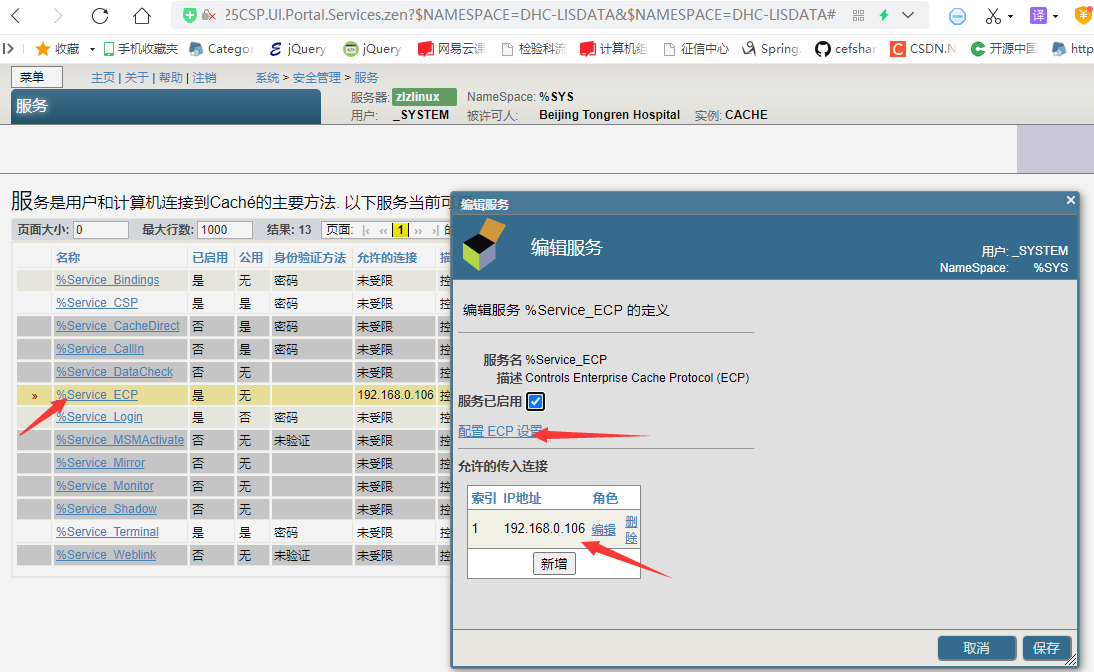Focus the 页面大小 input field
Image resolution: width=1094 pixels, height=672 pixels.
100,230
